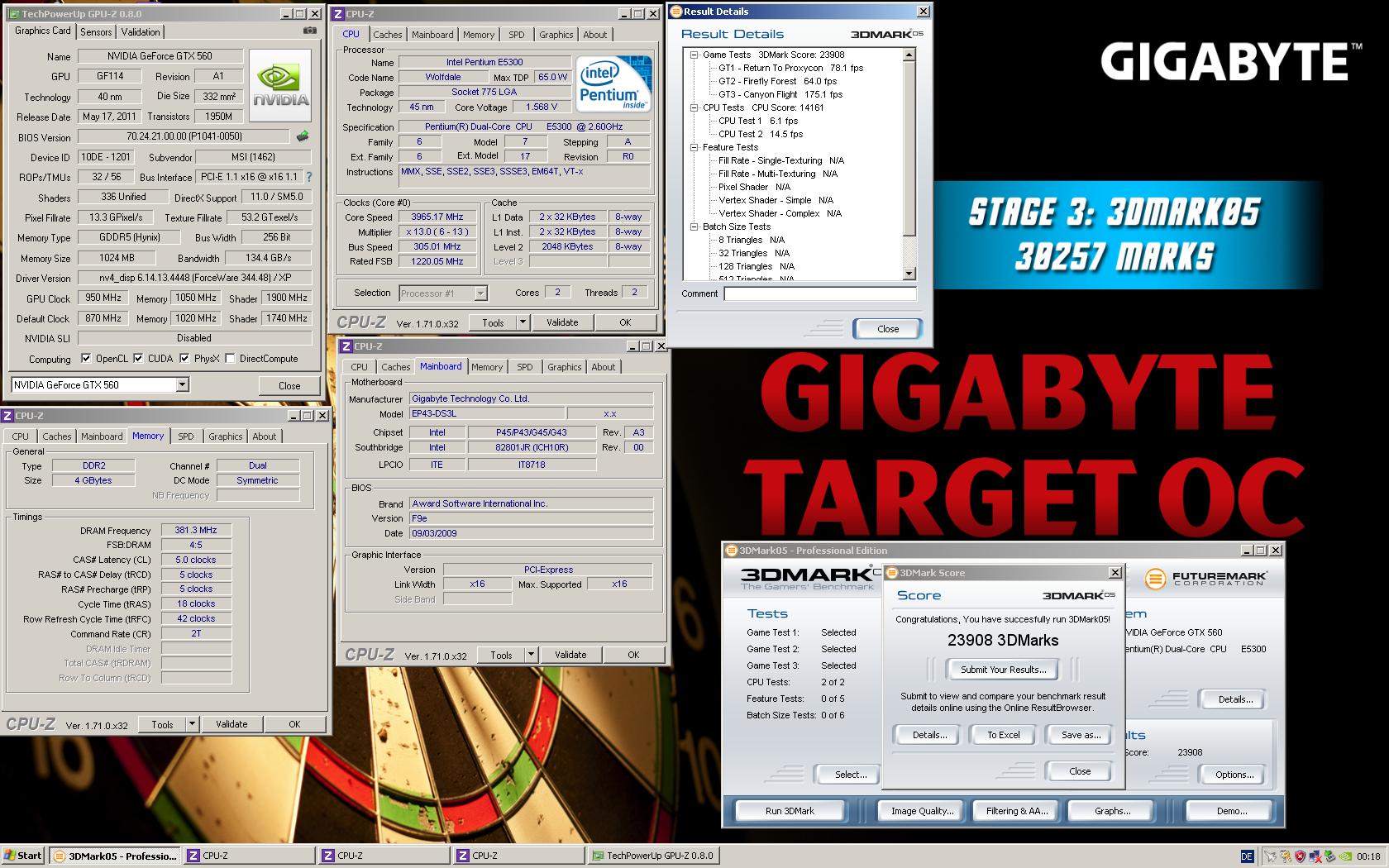This screenshot has height=868, width=1389.
Task: Open Caches tab in top CPU-Z window
Action: [x=387, y=35]
